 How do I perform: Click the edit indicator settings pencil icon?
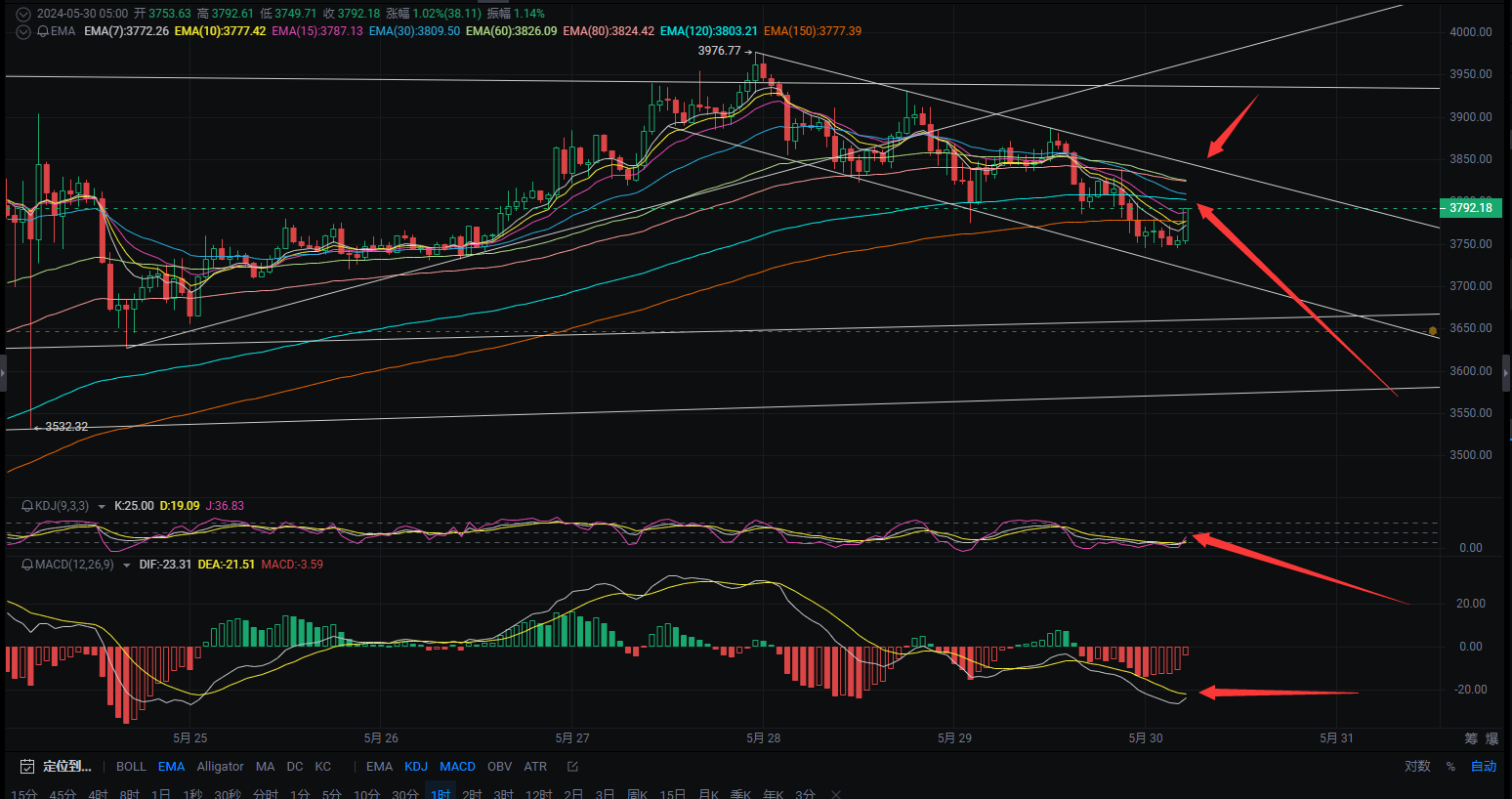click(x=572, y=767)
